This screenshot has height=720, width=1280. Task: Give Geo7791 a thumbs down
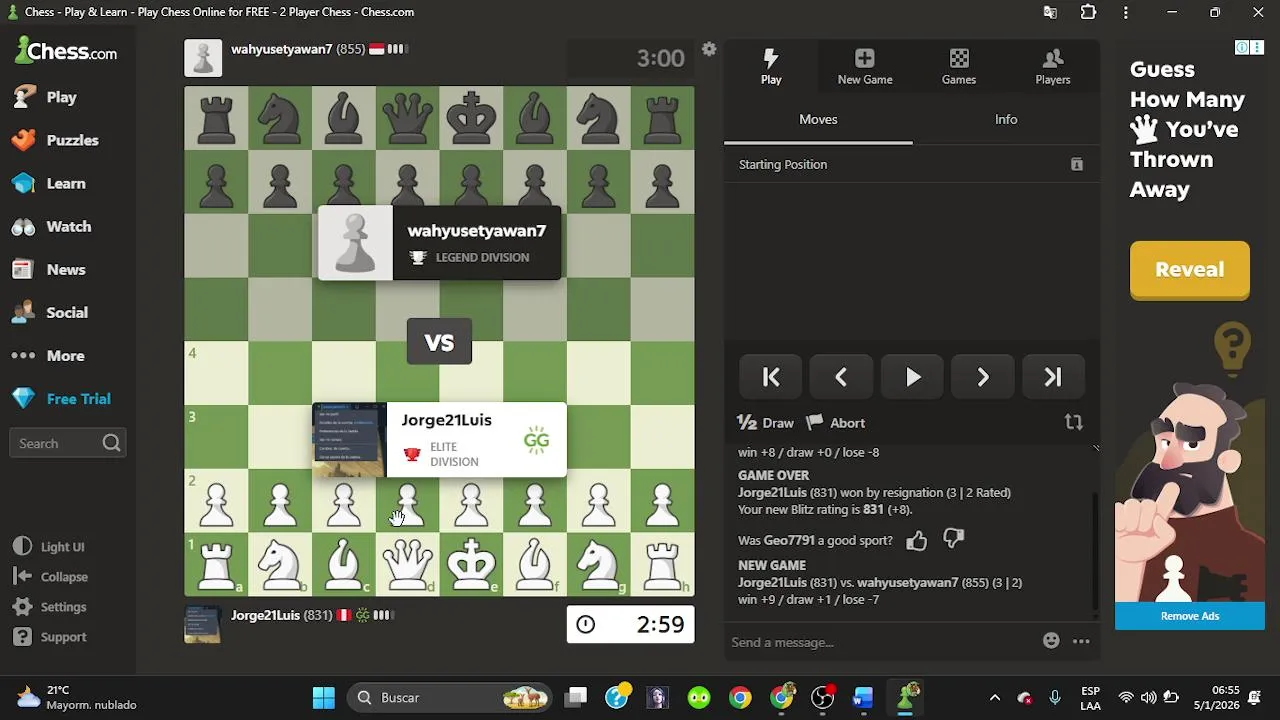954,541
